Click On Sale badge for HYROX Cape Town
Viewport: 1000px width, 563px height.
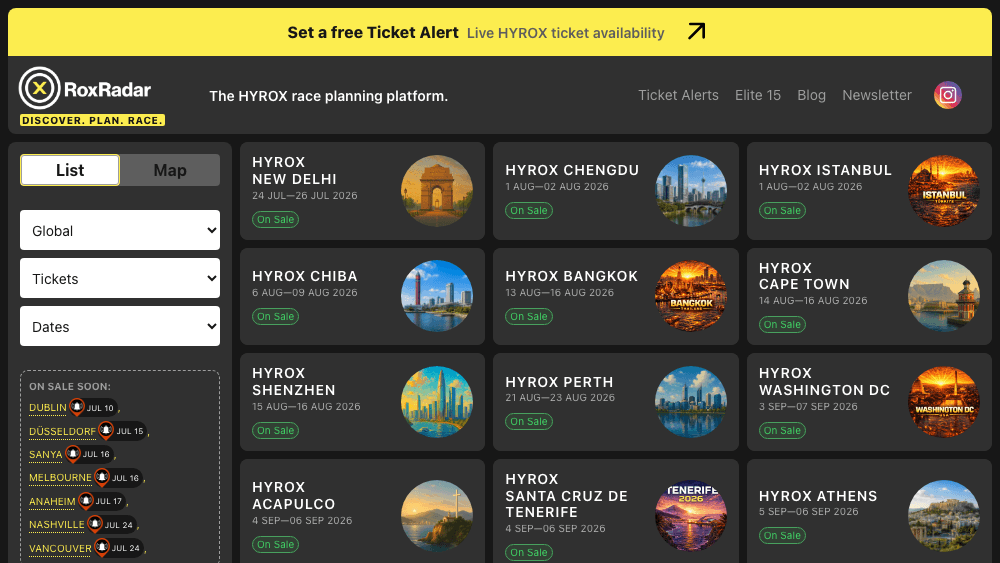(783, 325)
